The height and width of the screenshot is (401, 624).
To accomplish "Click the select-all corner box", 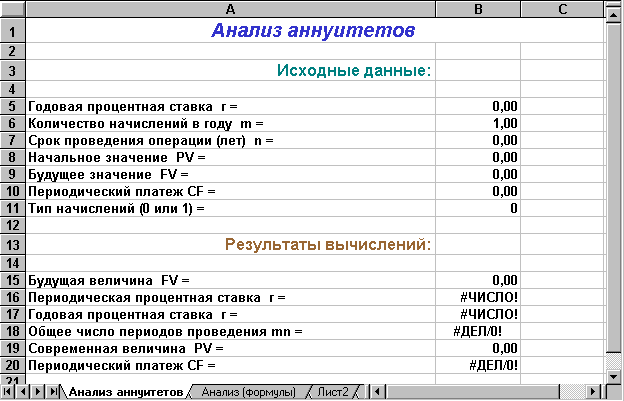I will pyautogui.click(x=12, y=9).
